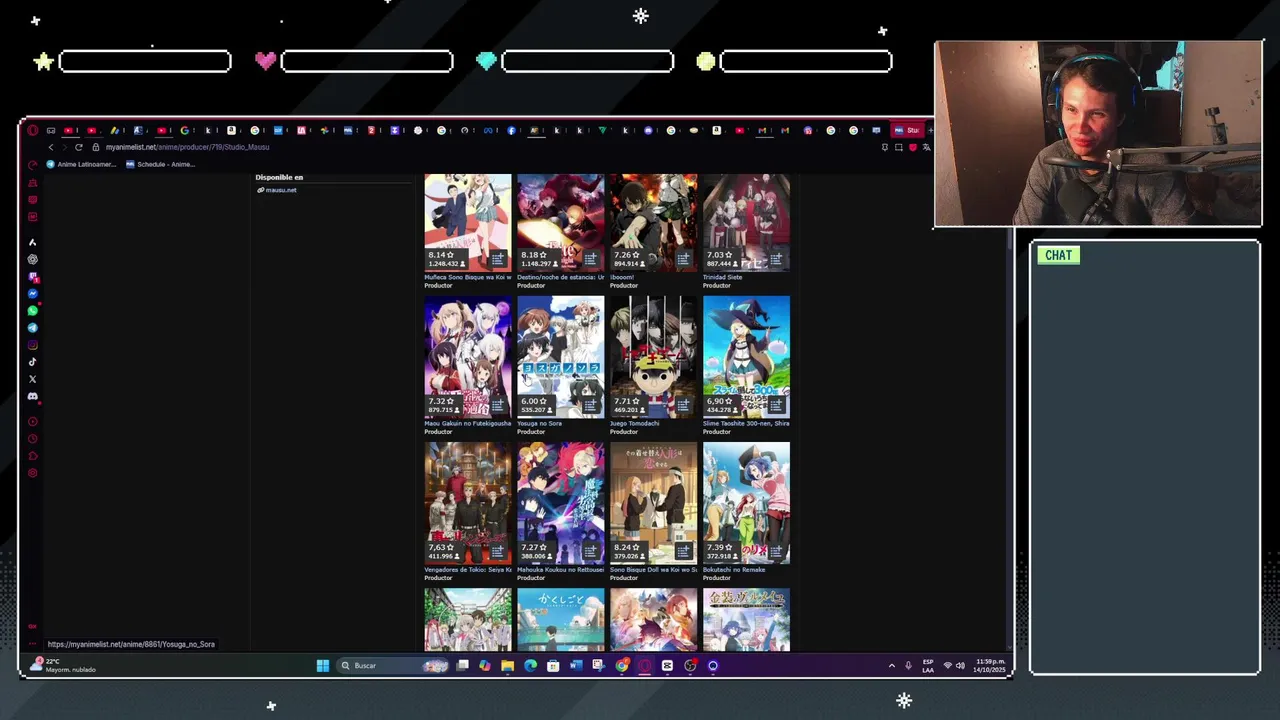Add Juego Tomodachi to list icon
The height and width of the screenshot is (720, 1280).
tap(684, 405)
